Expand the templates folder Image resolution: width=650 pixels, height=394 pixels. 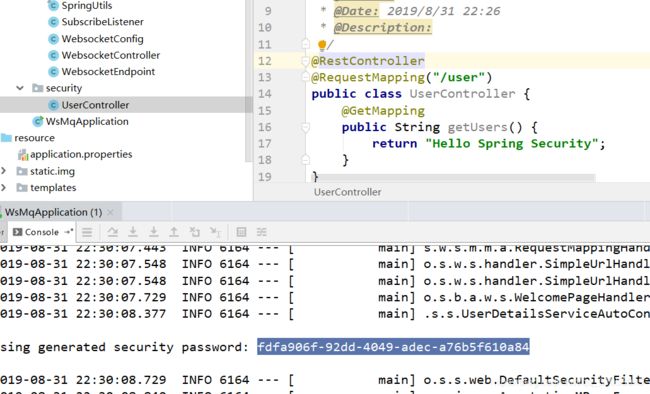point(4,187)
